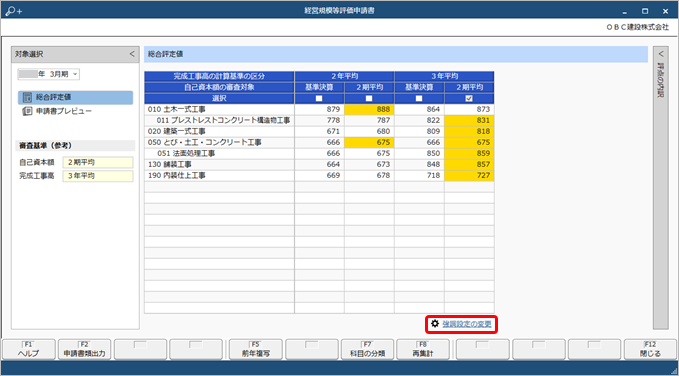
Task: Click cell value 809 in 建築一式工事 row
Action: pos(419,131)
